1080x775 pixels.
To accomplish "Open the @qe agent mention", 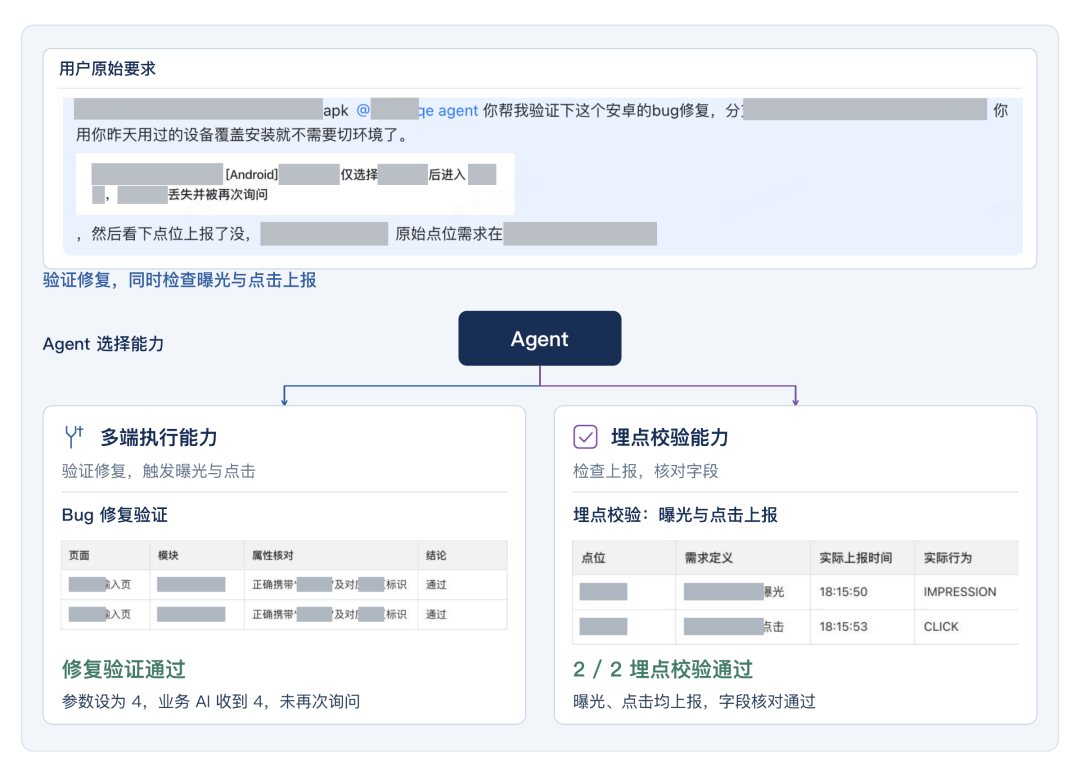I will [x=417, y=110].
